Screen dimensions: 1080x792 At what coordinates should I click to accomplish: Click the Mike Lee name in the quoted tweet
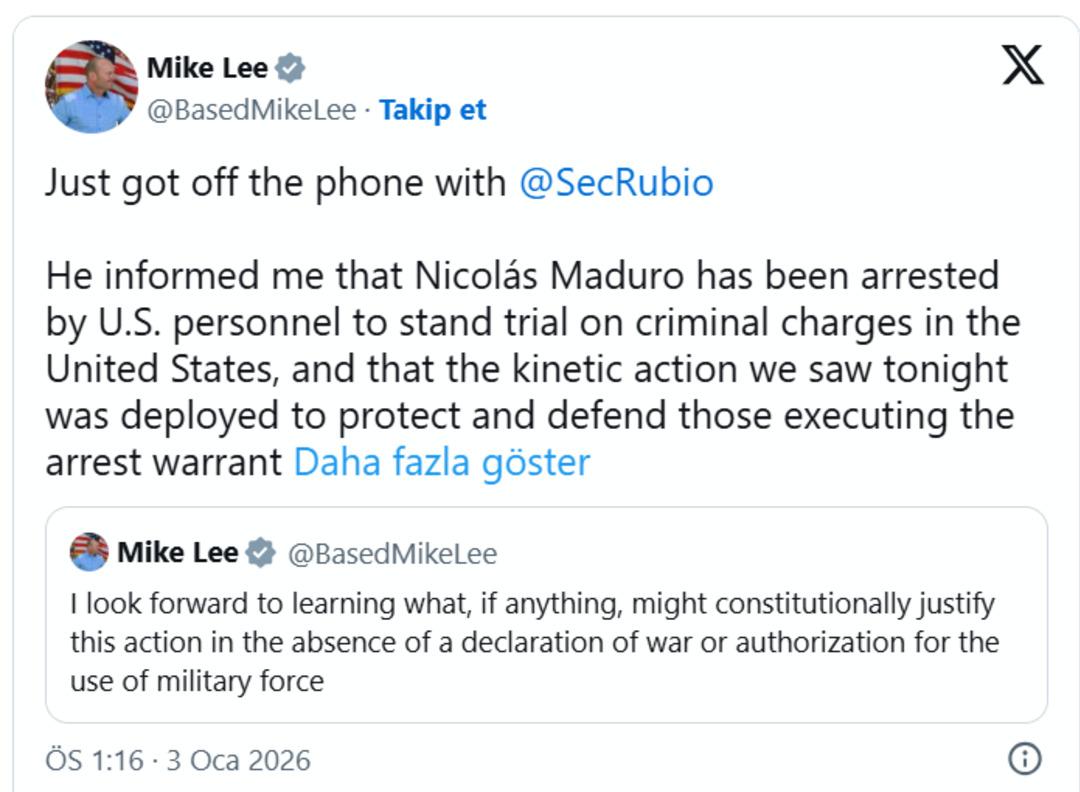pos(177,553)
